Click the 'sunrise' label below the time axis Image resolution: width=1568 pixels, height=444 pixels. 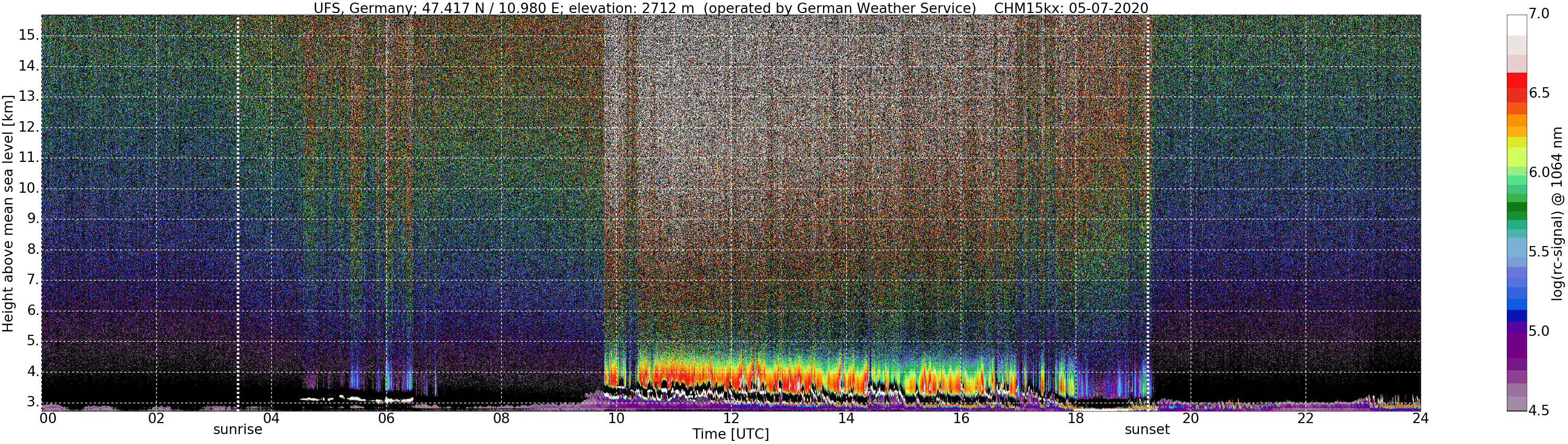[237, 429]
